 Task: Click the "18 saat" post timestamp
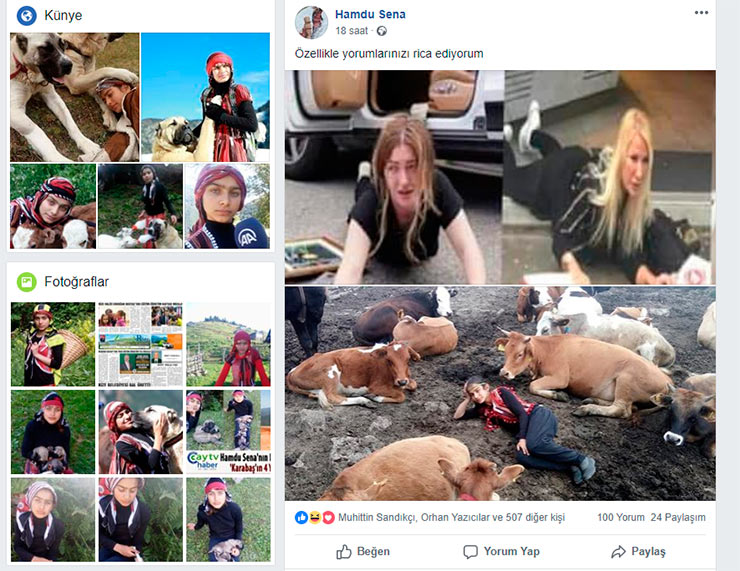(x=351, y=32)
